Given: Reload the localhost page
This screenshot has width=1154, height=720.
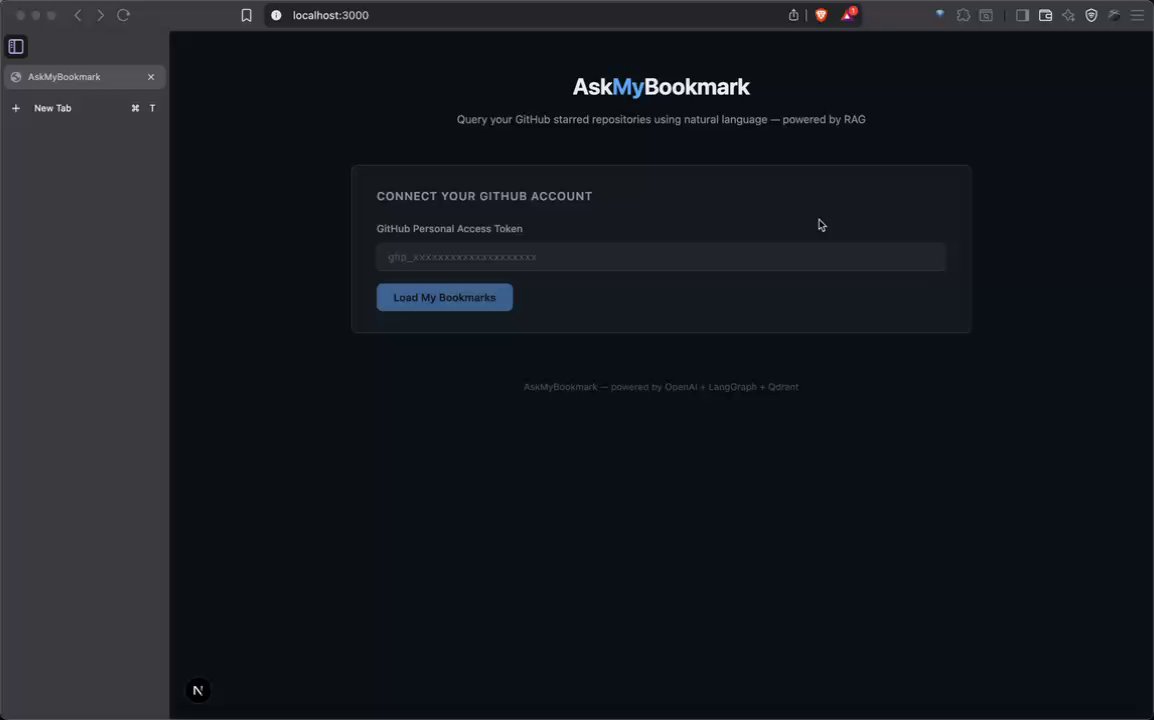Looking at the screenshot, I should coord(124,15).
